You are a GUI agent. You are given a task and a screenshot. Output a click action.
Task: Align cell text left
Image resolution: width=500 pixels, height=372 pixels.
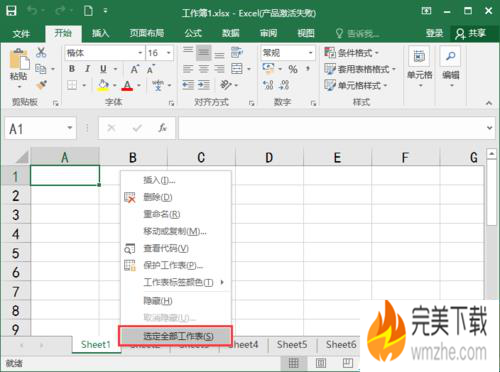(188, 69)
